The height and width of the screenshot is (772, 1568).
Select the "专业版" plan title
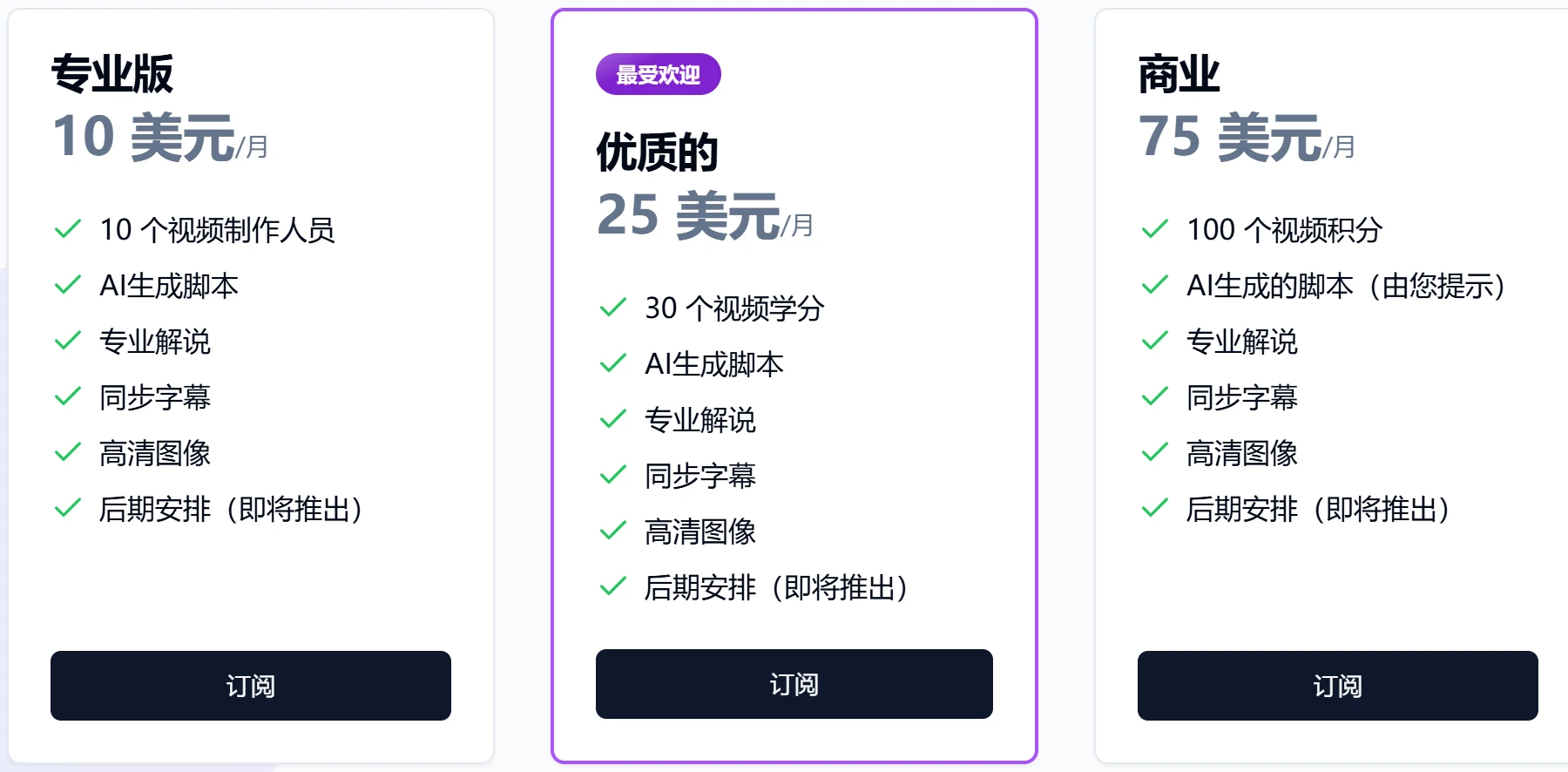[x=112, y=73]
